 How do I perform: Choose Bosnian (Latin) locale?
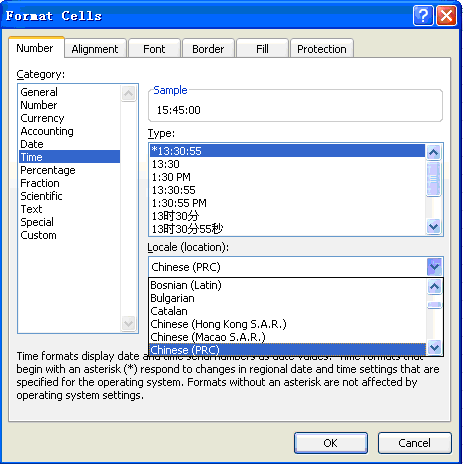(x=287, y=285)
